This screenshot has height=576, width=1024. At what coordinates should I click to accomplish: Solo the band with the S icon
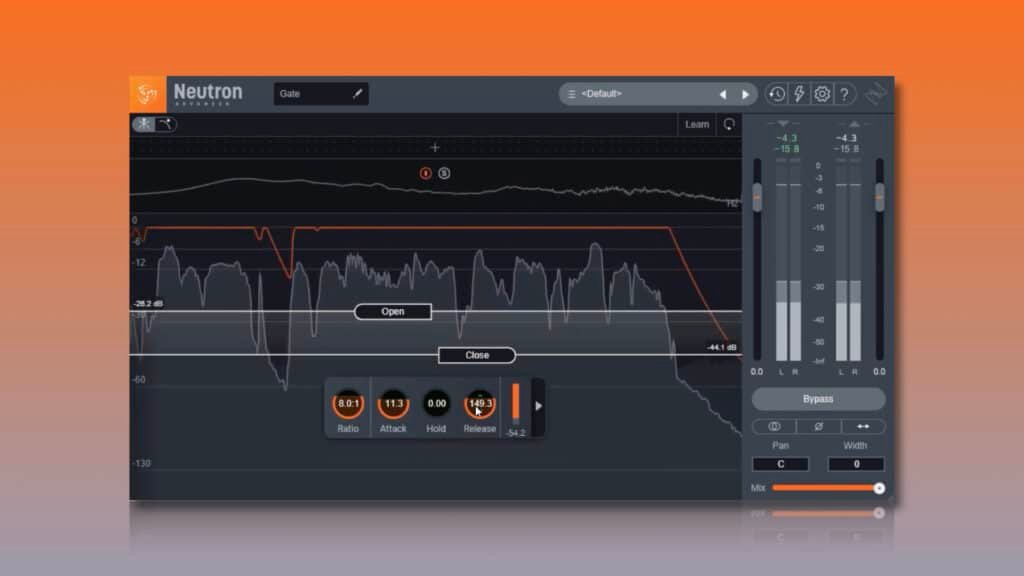444,173
